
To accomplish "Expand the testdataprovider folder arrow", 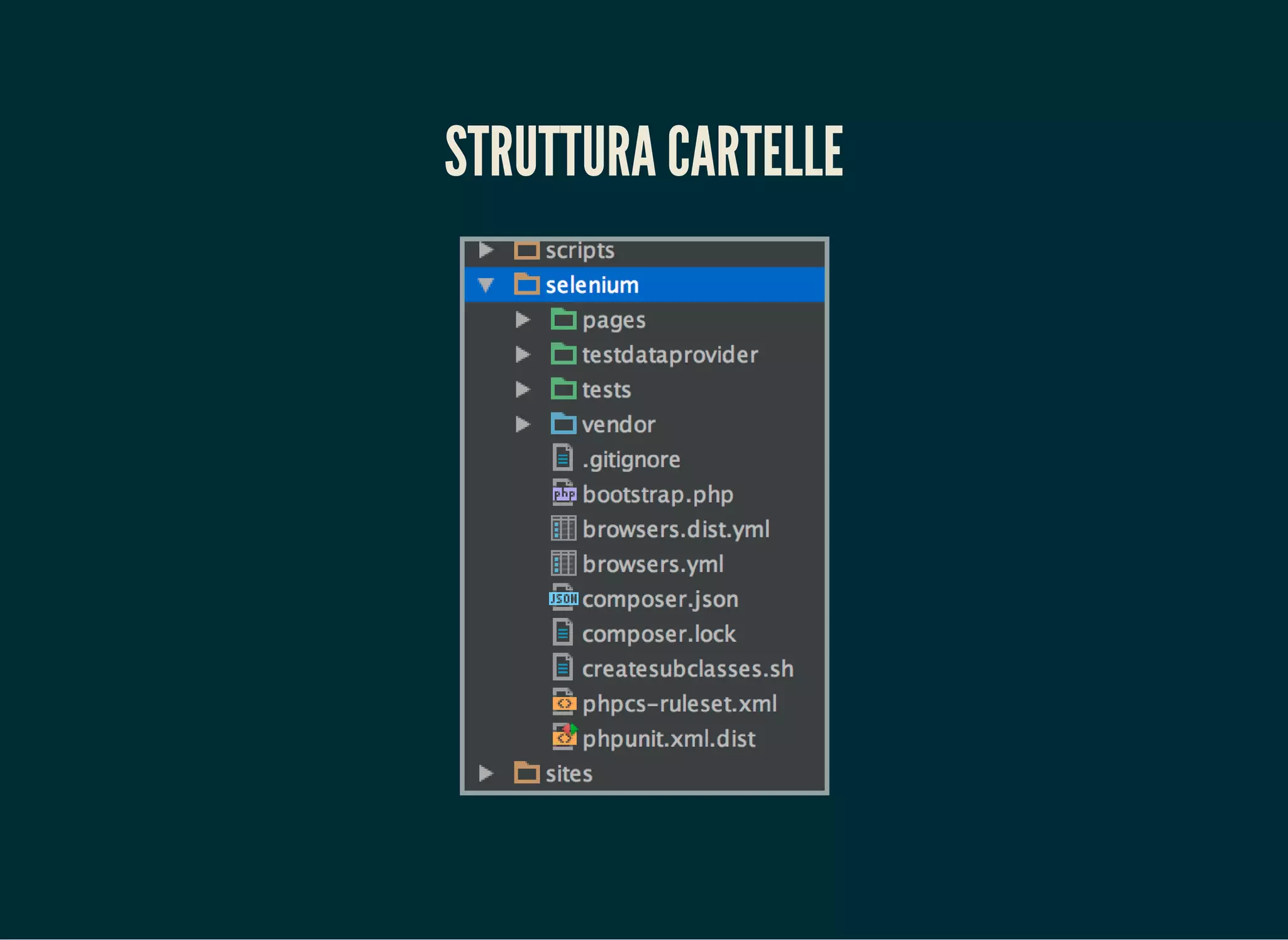I will tap(523, 355).
